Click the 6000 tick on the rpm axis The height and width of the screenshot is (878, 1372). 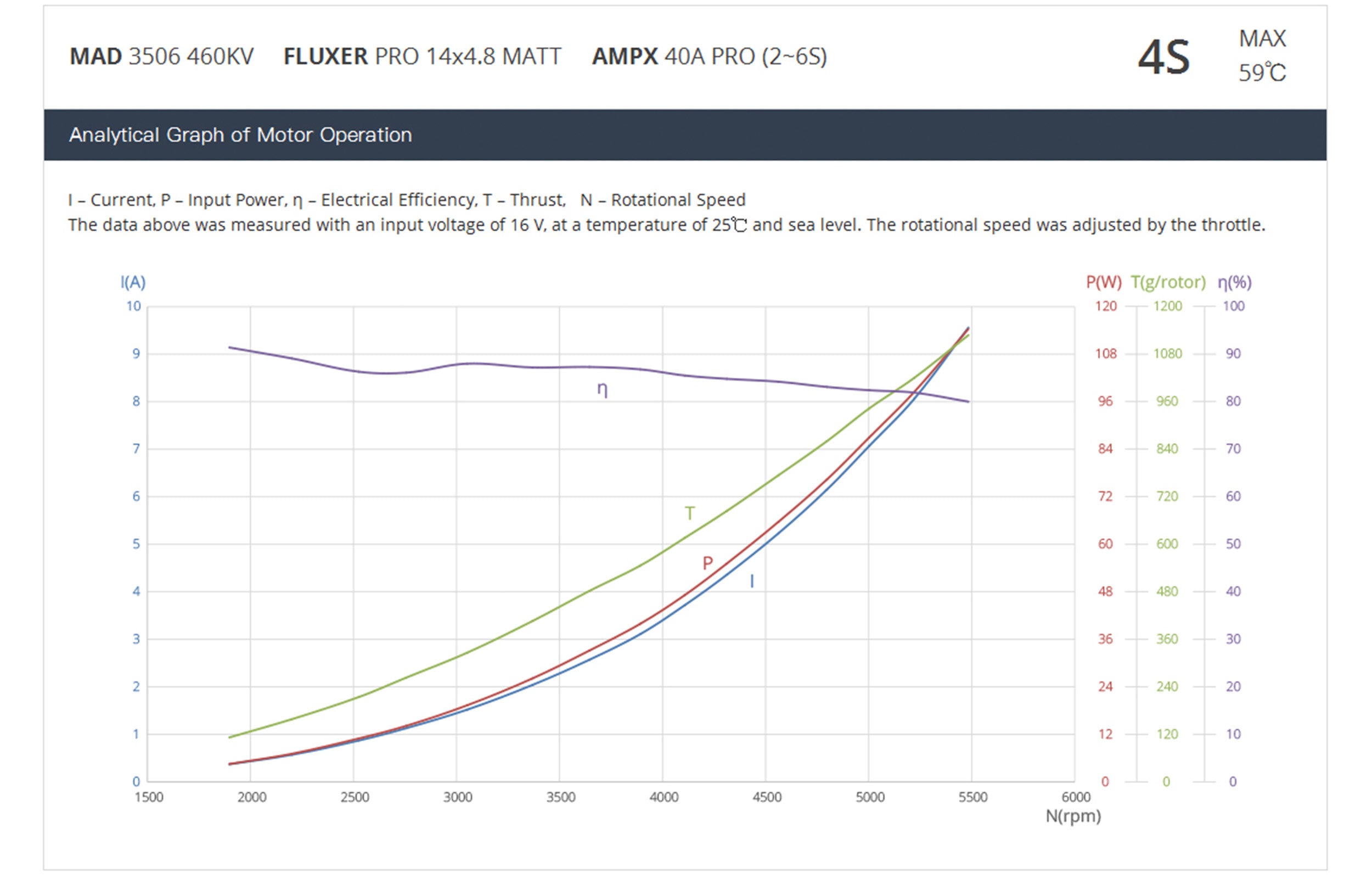[x=1076, y=797]
